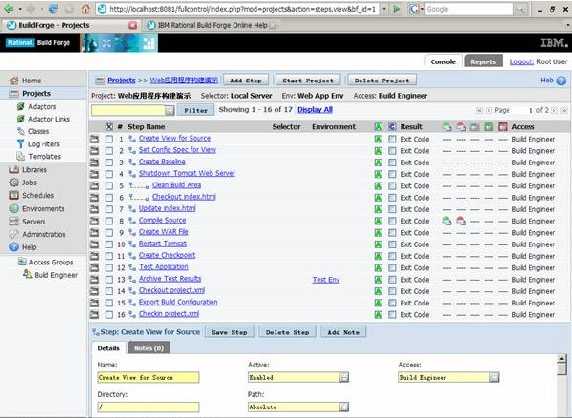Toggle result checkbox on Test Application row
Image resolution: width=572 pixels, height=418 pixels.
coord(392,268)
